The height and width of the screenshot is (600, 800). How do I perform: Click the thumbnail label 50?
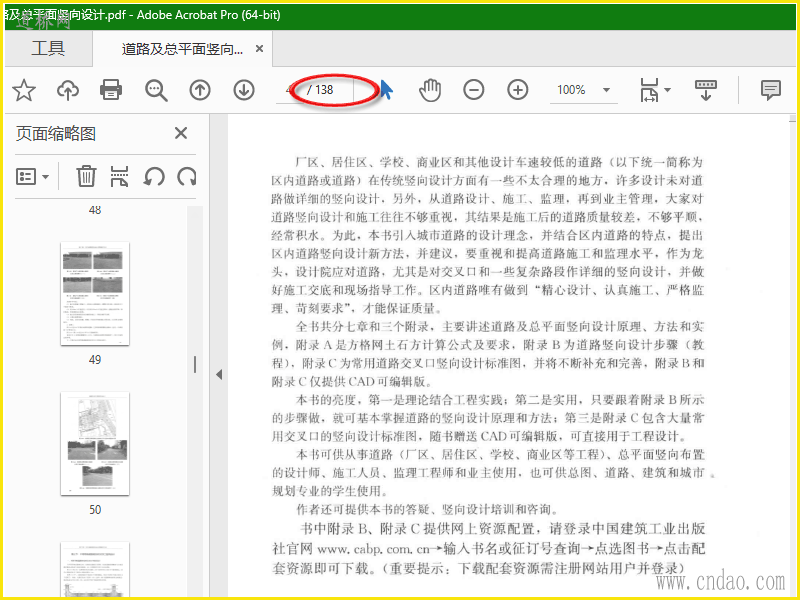coord(95,510)
